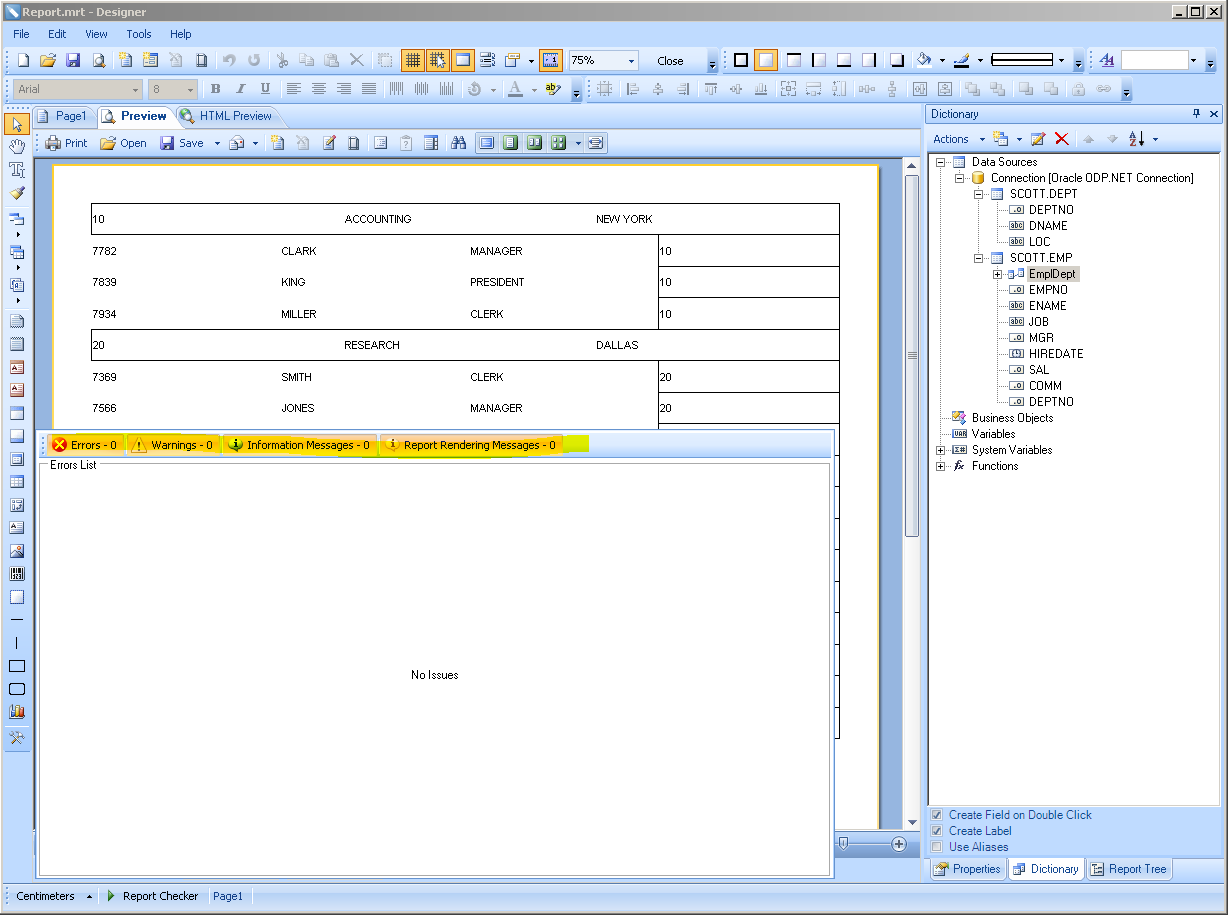
Task: Select the Rounded Rectangle shape in the toolbox
Action: point(17,689)
